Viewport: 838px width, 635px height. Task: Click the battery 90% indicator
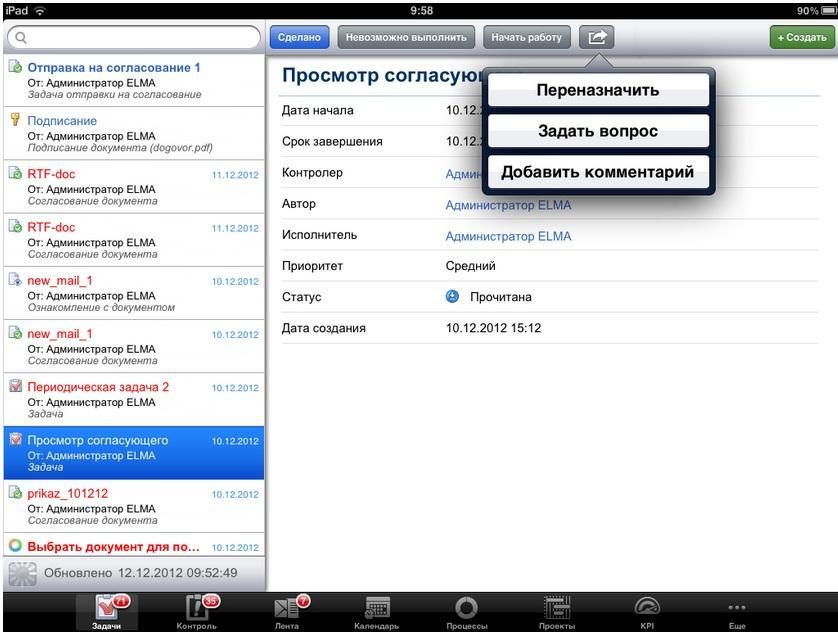point(816,11)
